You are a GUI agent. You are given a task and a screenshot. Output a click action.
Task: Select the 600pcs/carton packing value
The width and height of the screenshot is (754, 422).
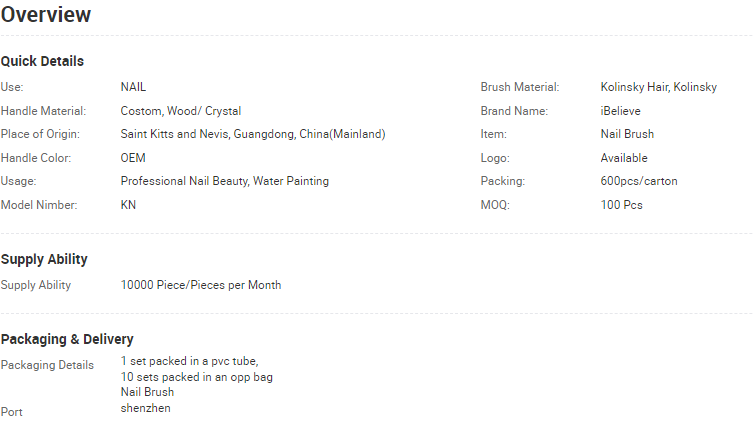tap(639, 181)
